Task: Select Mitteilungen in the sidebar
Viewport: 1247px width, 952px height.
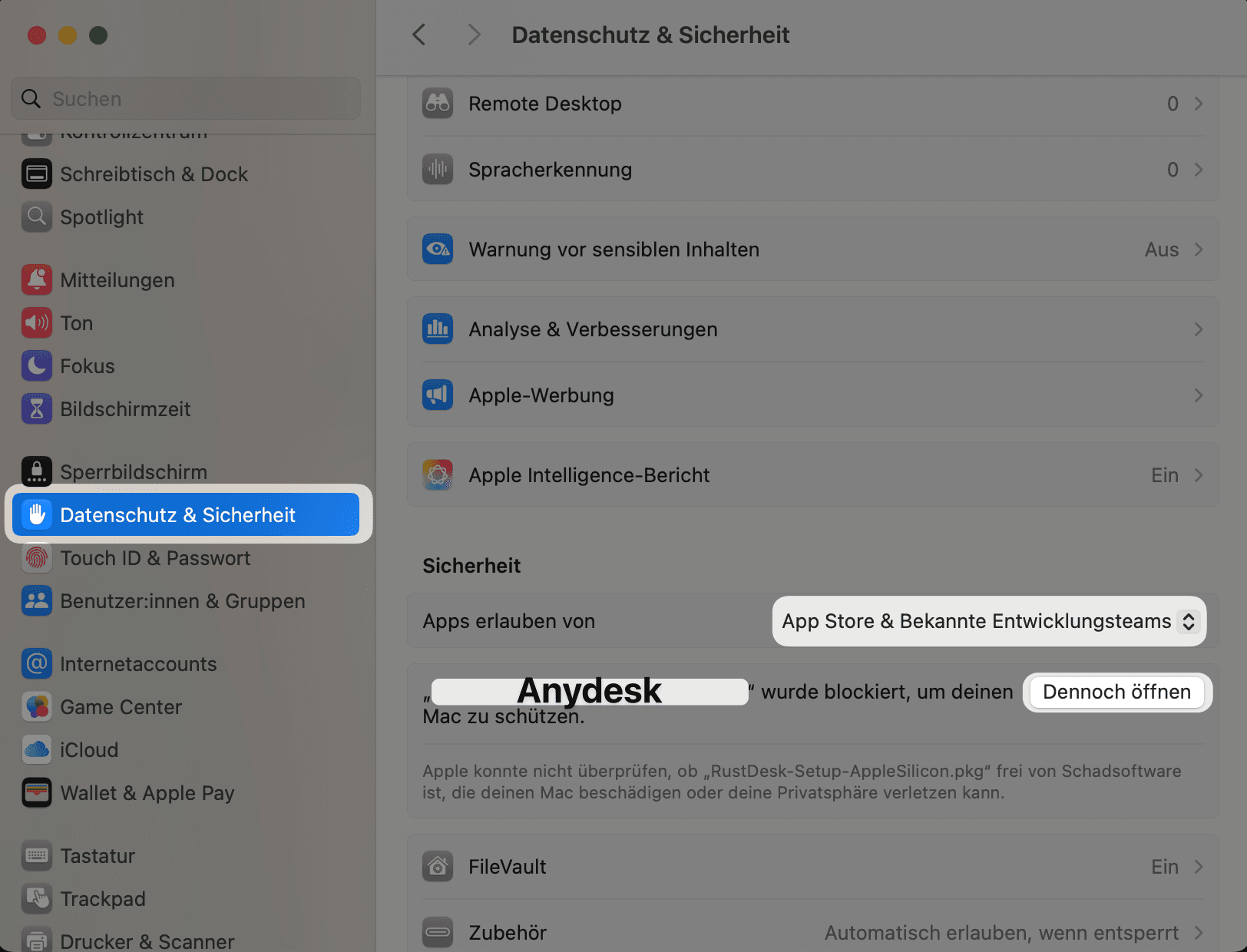Action: tap(186, 280)
